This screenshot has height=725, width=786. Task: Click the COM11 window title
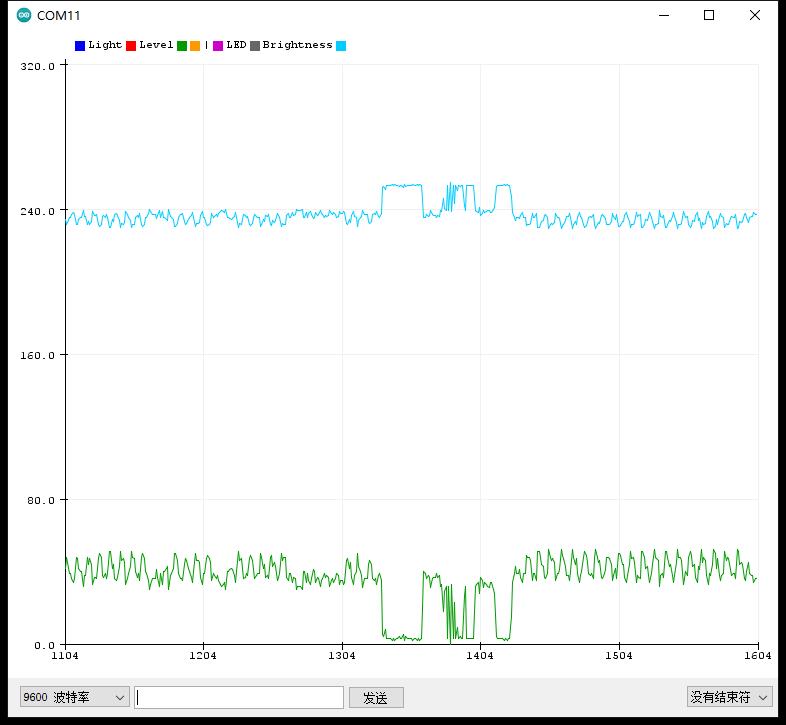click(x=58, y=16)
